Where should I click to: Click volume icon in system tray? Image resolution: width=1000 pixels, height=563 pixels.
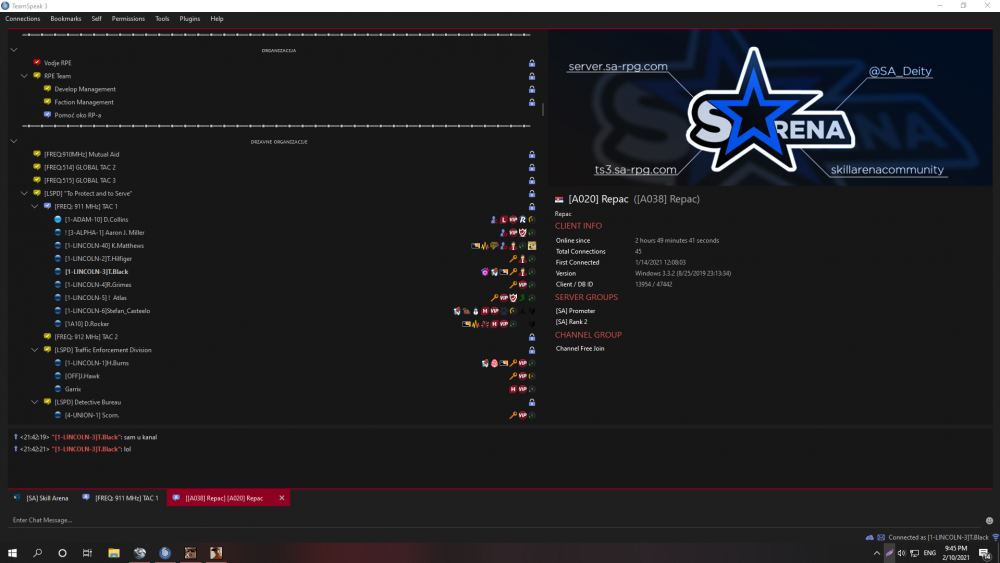(901, 553)
